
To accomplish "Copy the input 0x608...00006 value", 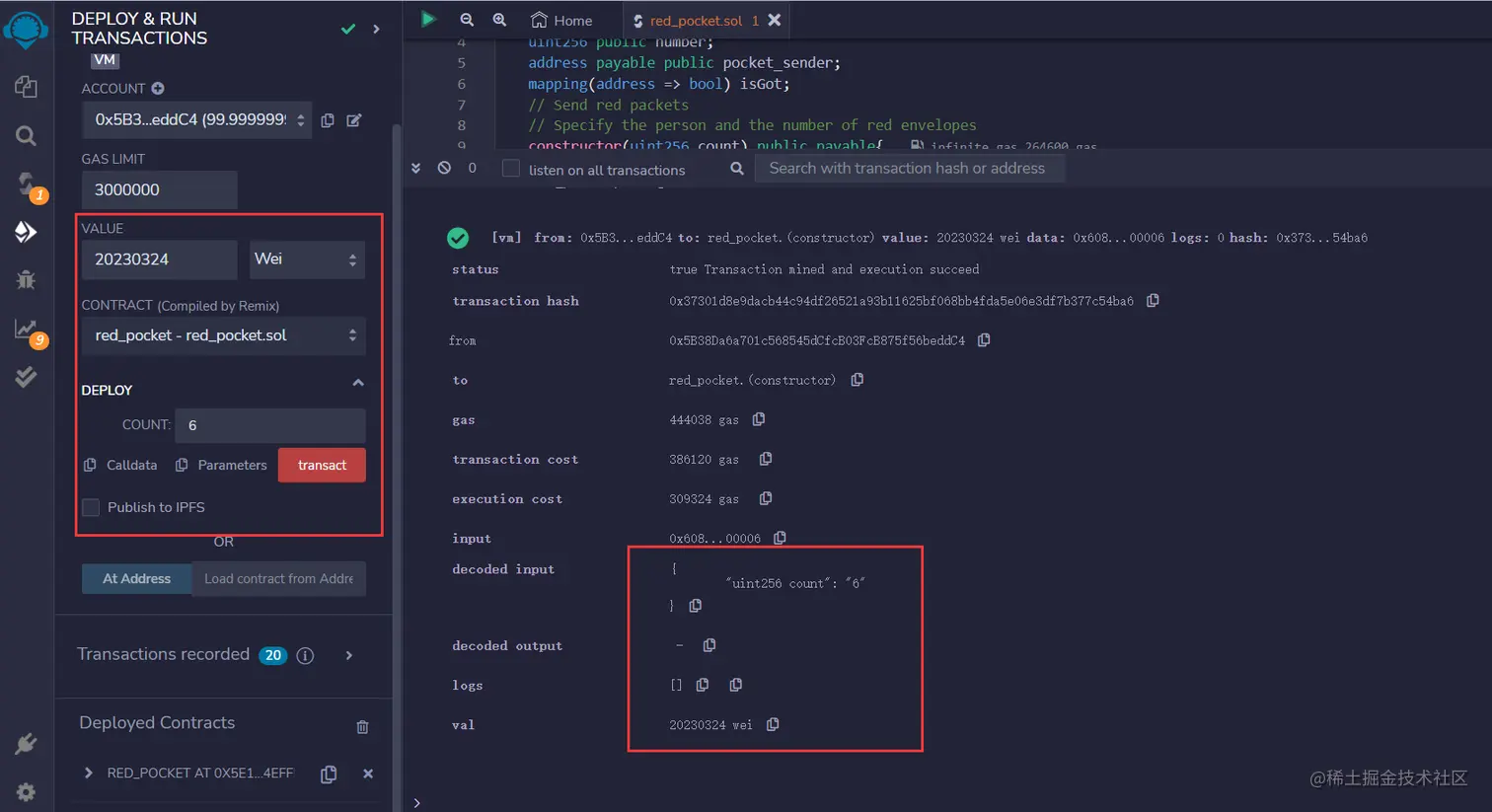I will click(780, 538).
